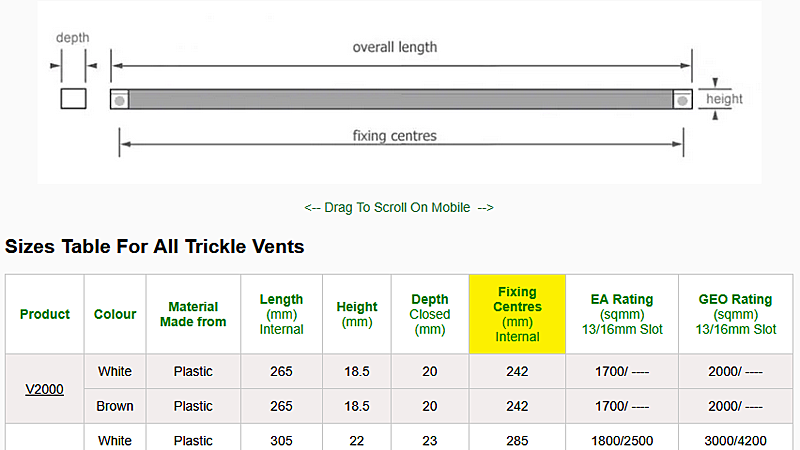Select the Product column header
Screen dimensions: 800x450
pyautogui.click(x=45, y=314)
